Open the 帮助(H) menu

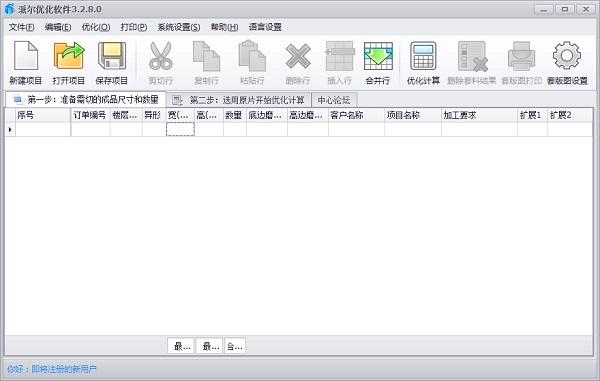pos(225,27)
